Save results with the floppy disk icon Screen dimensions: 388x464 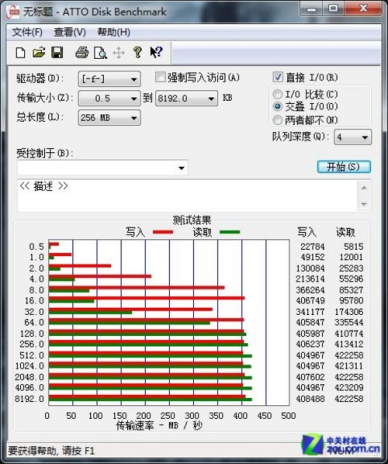[x=57, y=53]
